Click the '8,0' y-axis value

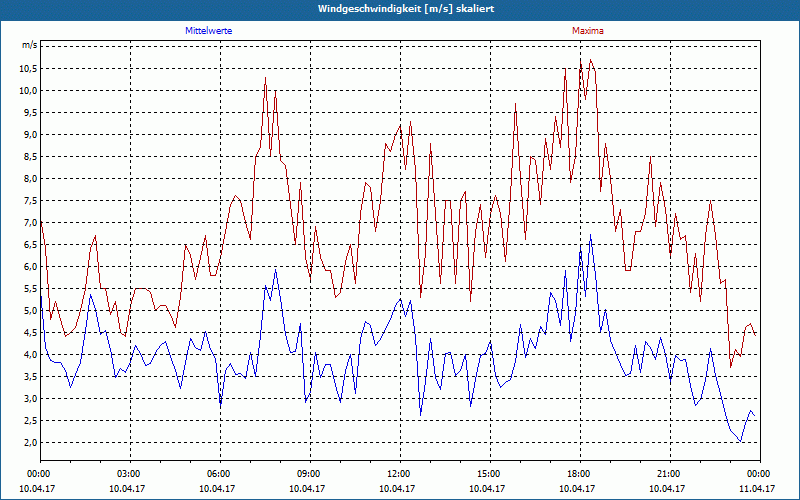pyautogui.click(x=30, y=179)
